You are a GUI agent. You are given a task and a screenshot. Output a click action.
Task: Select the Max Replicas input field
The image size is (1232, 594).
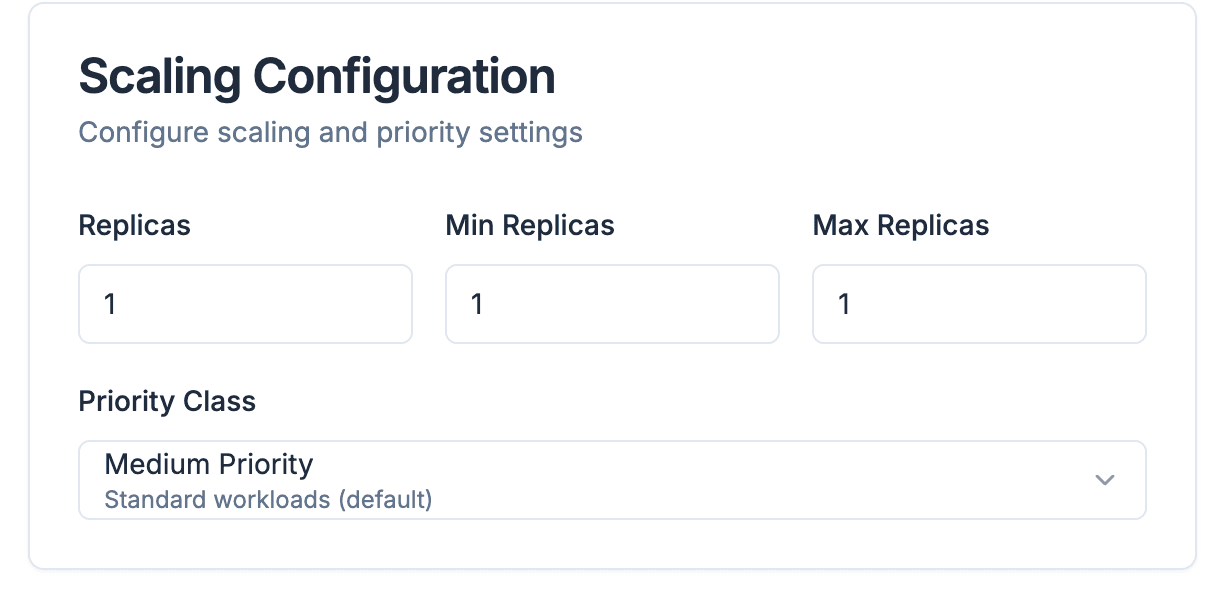(979, 304)
